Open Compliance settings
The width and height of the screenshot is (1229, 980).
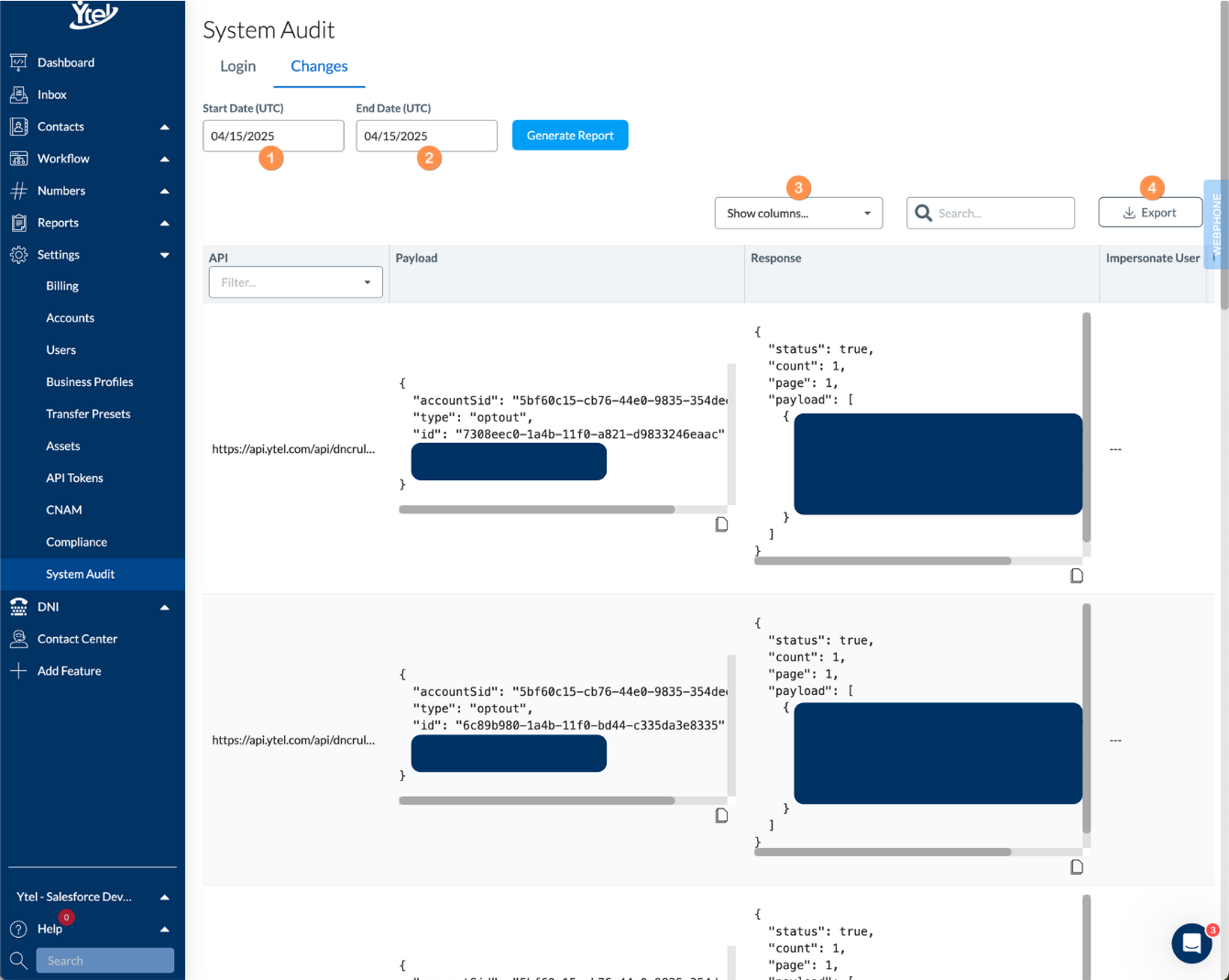pyautogui.click(x=77, y=542)
